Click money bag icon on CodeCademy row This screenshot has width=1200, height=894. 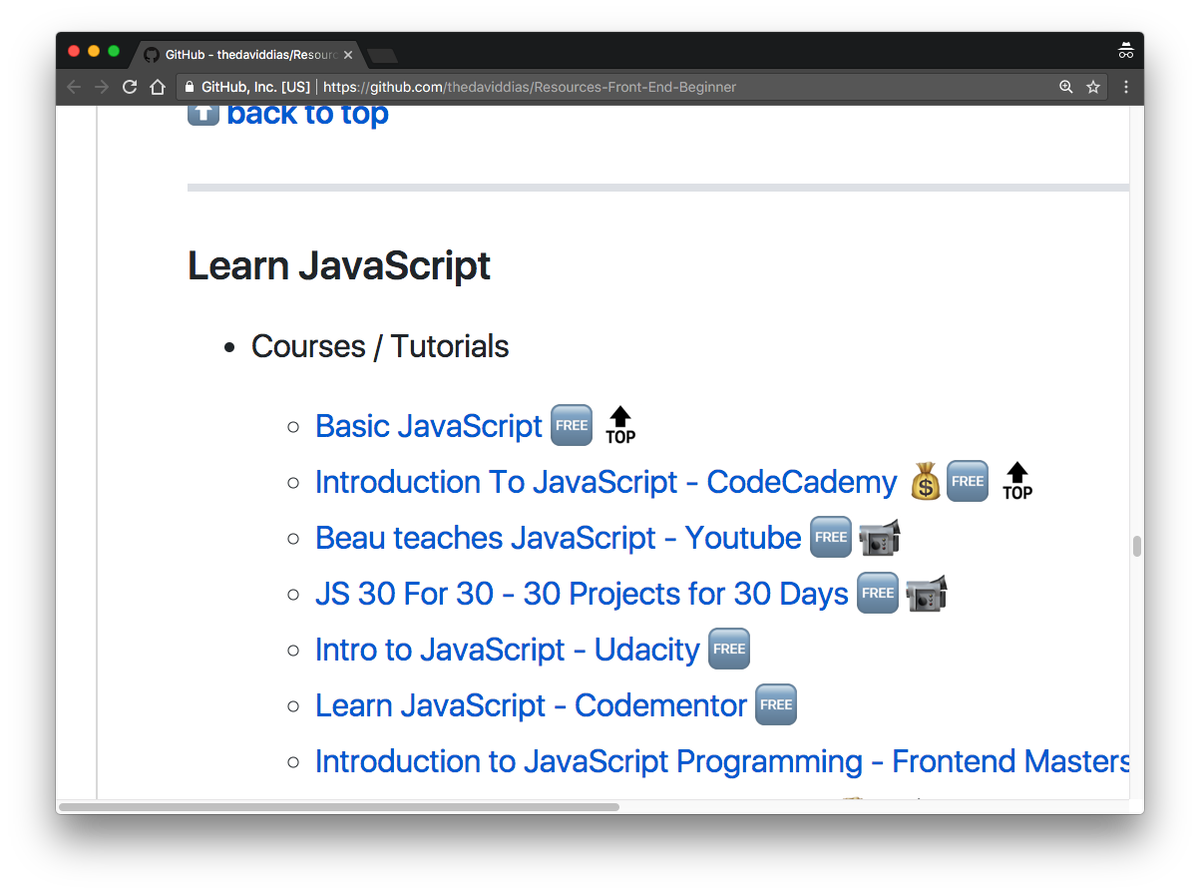pyautogui.click(x=925, y=482)
